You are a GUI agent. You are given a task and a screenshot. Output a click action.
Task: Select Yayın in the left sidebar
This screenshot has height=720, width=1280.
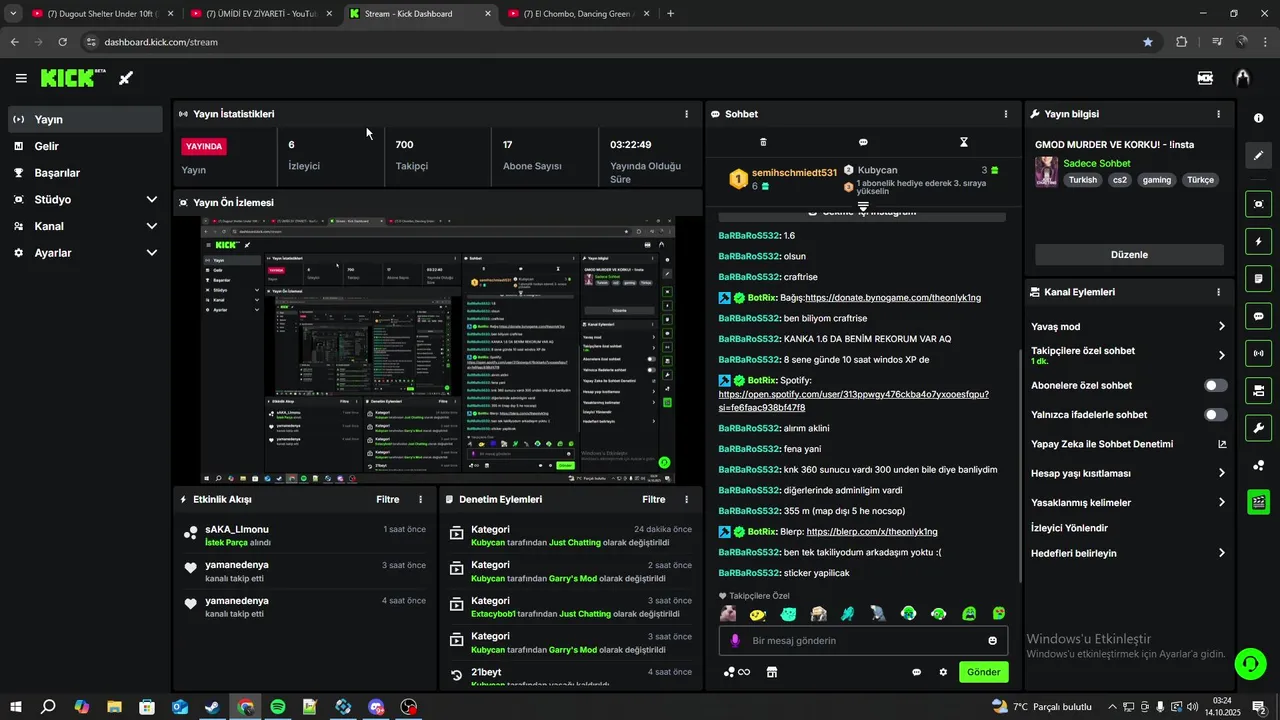[x=85, y=119]
